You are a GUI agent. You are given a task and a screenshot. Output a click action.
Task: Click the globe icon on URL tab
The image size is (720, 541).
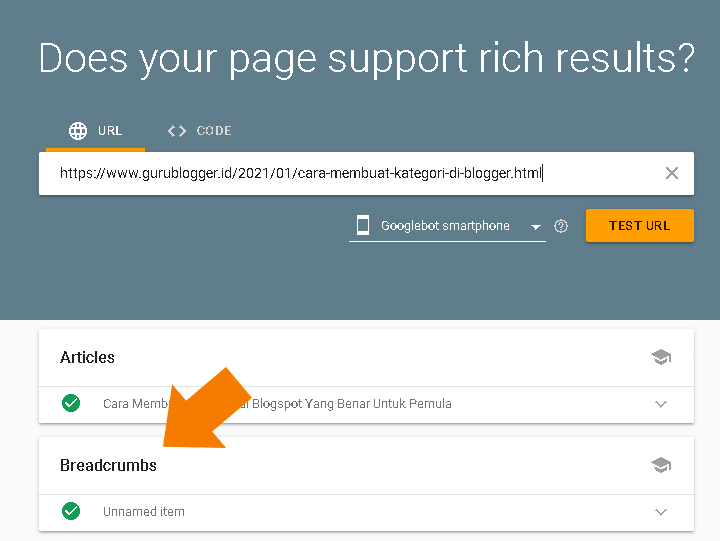click(77, 131)
